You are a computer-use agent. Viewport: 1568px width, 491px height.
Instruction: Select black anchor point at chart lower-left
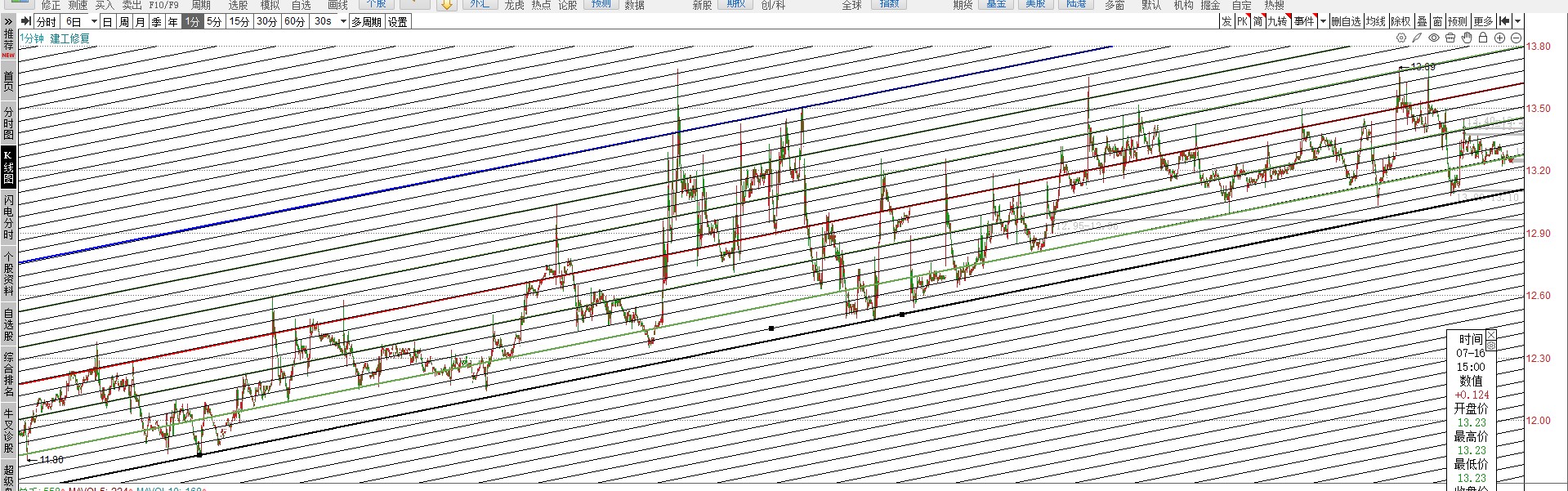[199, 454]
